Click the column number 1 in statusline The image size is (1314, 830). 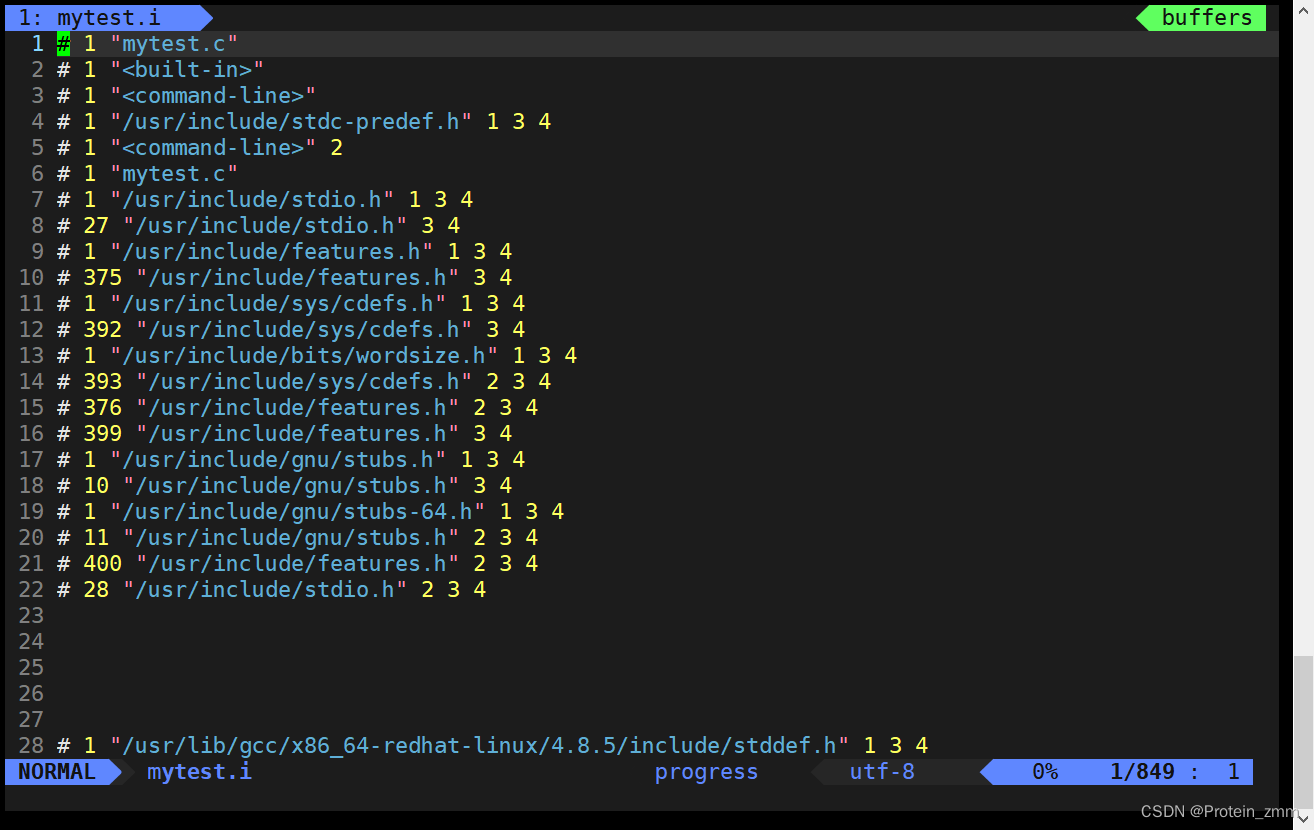pos(1233,772)
